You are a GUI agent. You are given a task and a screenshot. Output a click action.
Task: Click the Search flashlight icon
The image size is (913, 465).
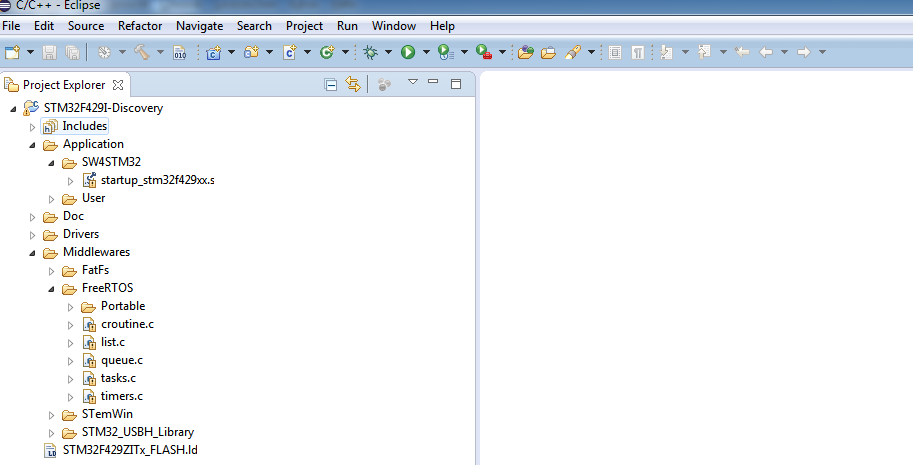[x=573, y=52]
